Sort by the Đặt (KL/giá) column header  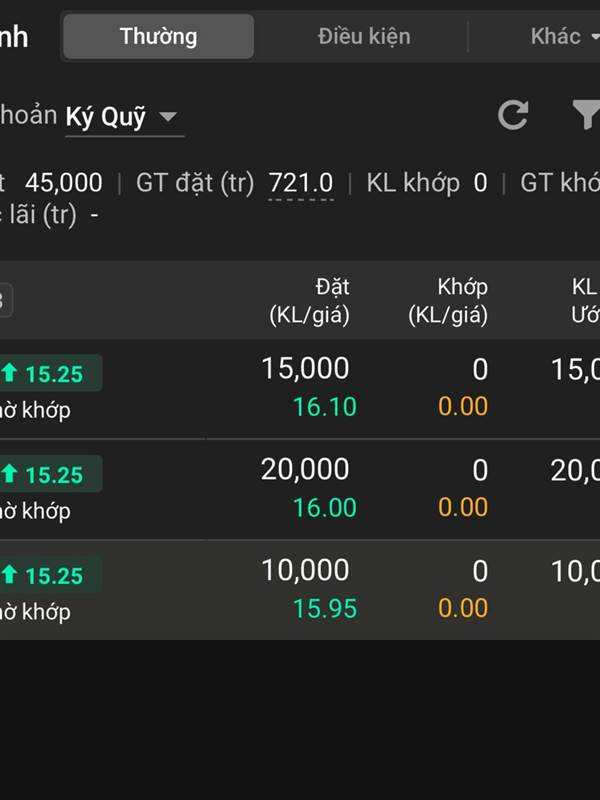click(310, 301)
